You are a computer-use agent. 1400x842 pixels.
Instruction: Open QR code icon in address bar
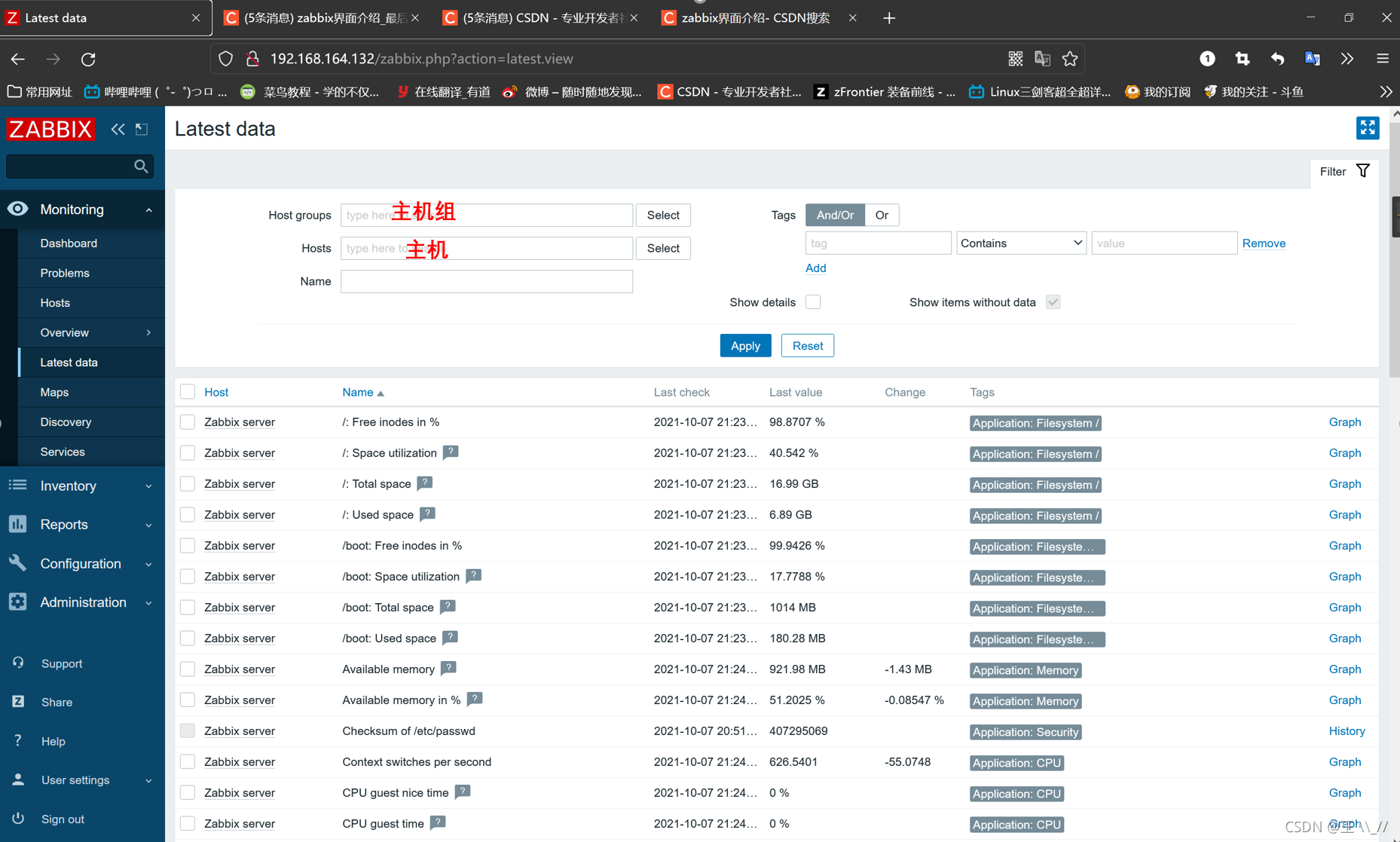(x=1016, y=59)
